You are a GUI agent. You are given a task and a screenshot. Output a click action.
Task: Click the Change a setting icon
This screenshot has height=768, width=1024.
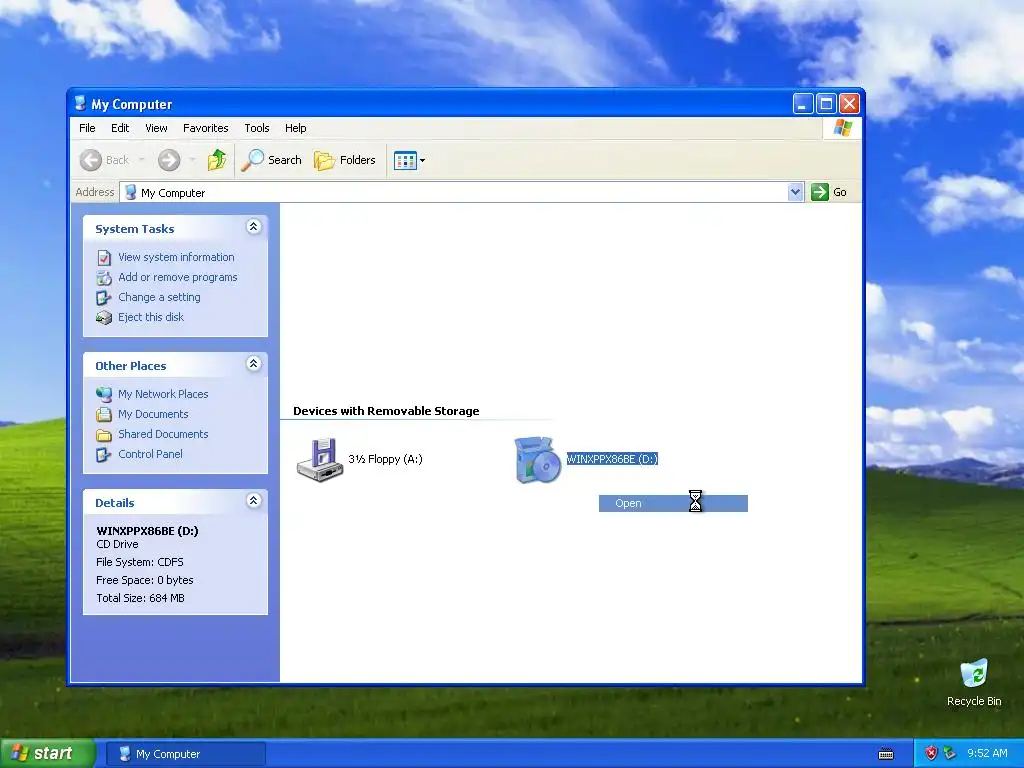click(x=104, y=298)
